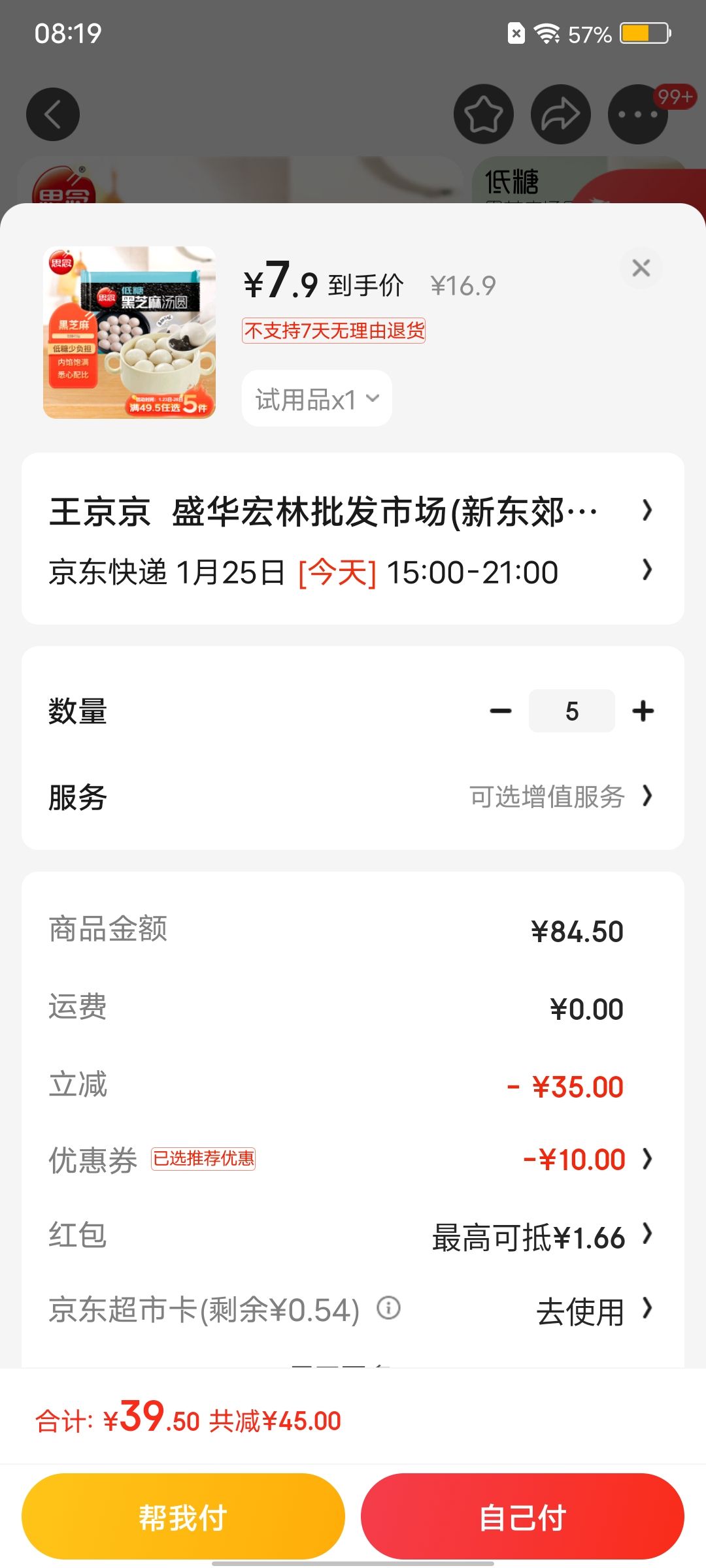Open 优惠券 coupon selection row
706x1568 pixels.
[x=353, y=1159]
